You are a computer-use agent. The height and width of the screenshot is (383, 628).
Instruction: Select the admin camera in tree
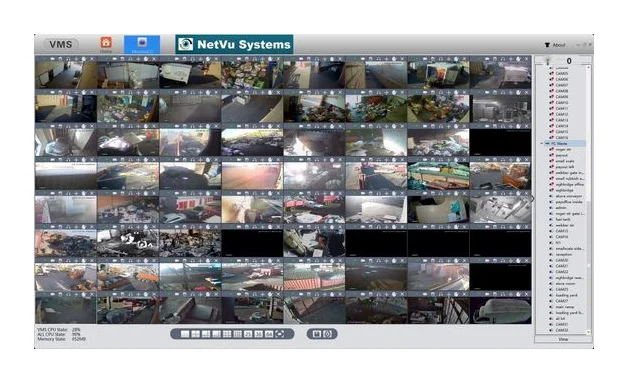[561, 208]
